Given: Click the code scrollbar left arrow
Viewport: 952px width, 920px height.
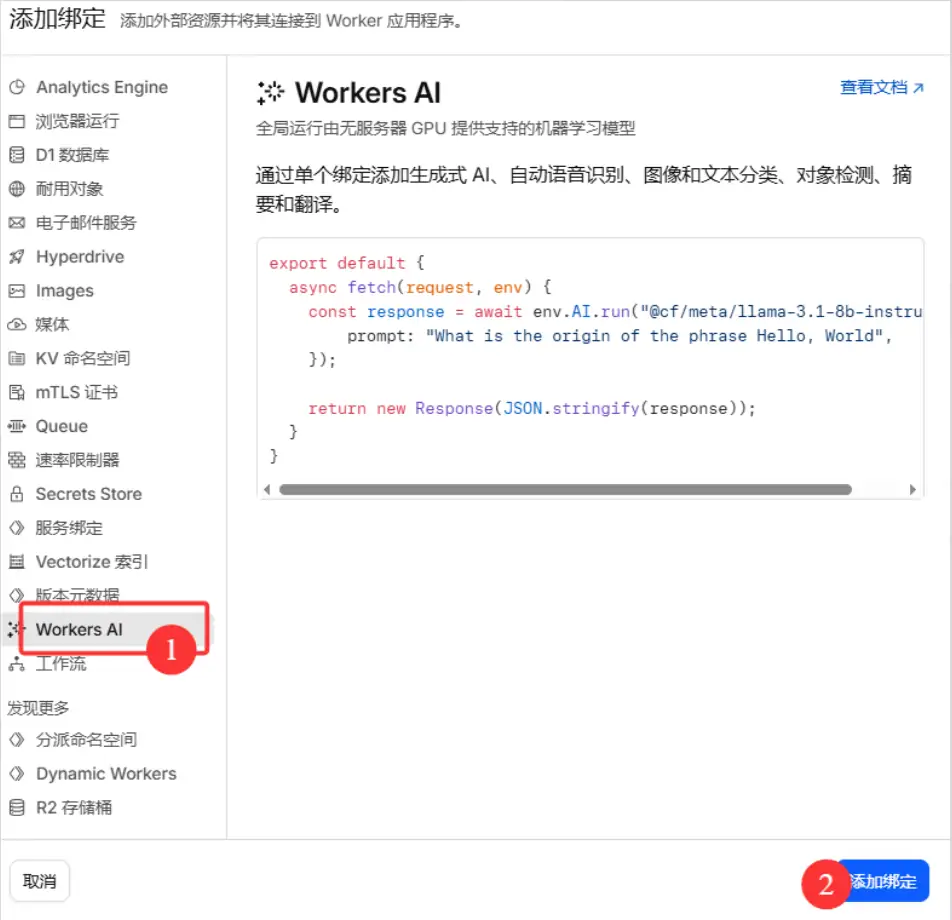Looking at the screenshot, I should point(267,489).
